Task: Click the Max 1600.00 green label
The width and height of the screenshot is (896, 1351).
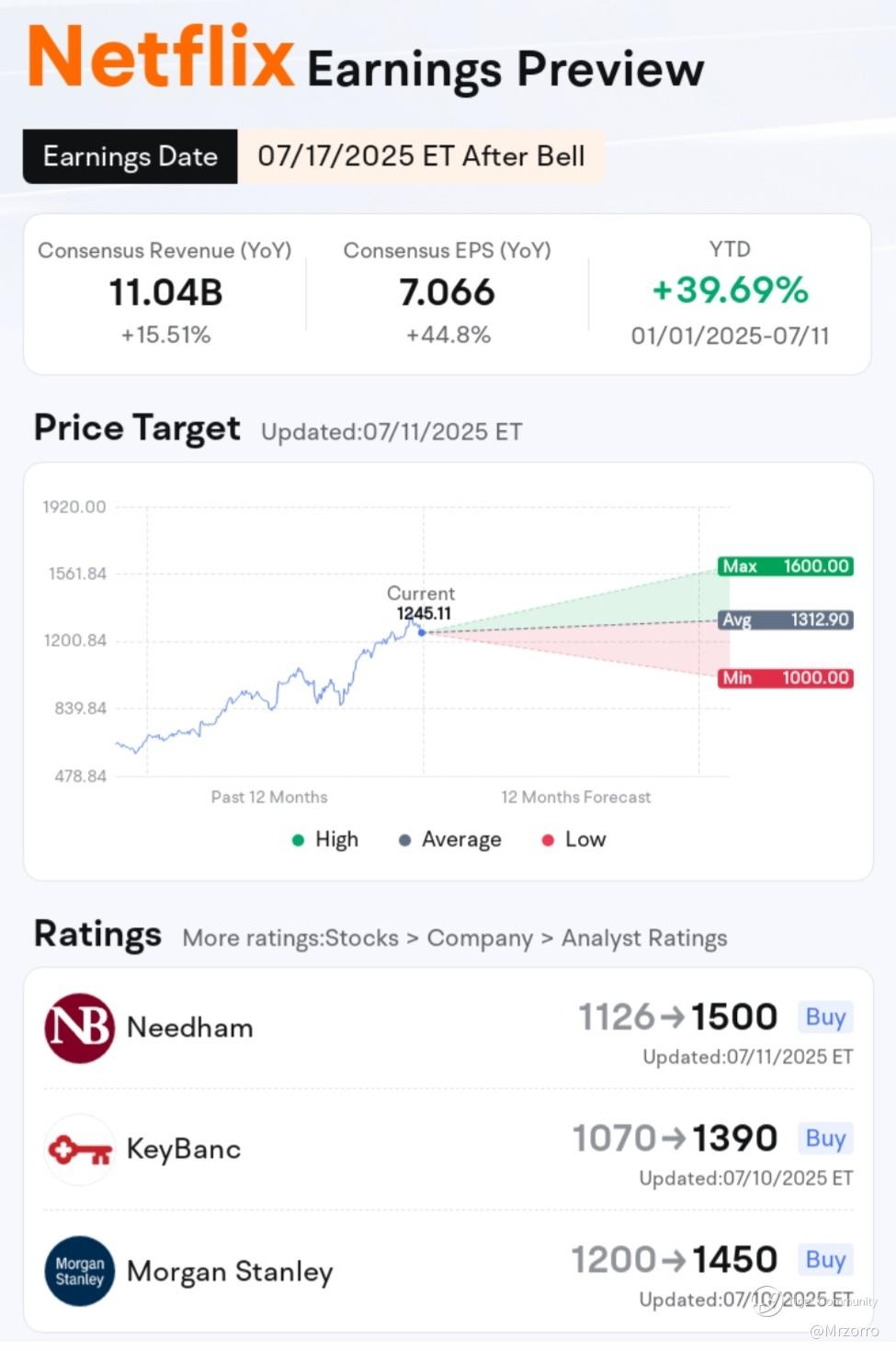Action: coord(786,566)
